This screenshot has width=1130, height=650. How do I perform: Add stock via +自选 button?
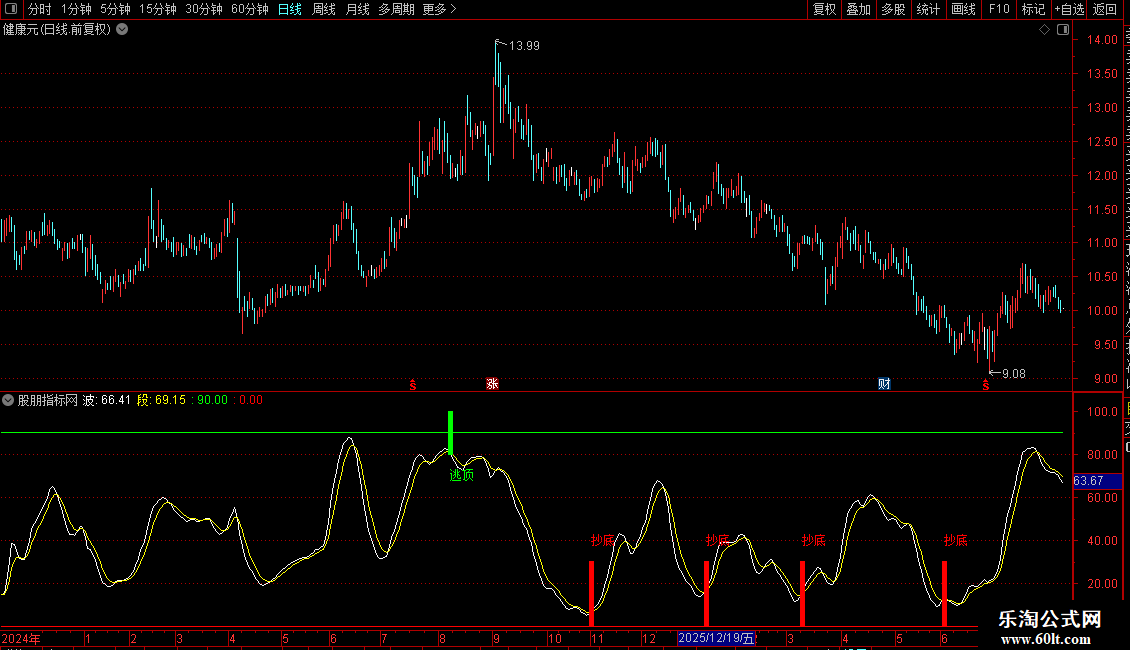tap(1069, 9)
